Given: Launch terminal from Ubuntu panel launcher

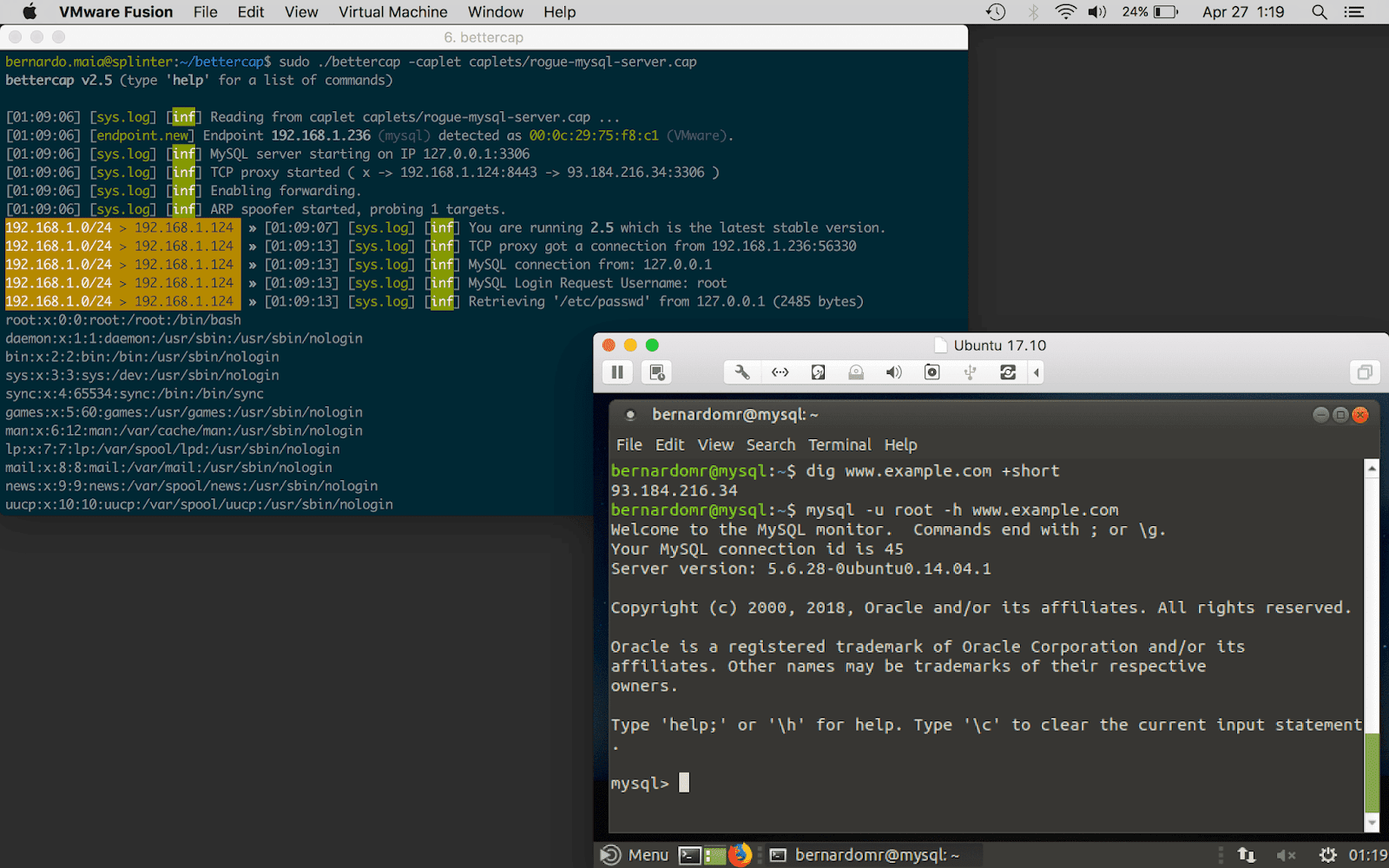Looking at the screenshot, I should pos(690,855).
